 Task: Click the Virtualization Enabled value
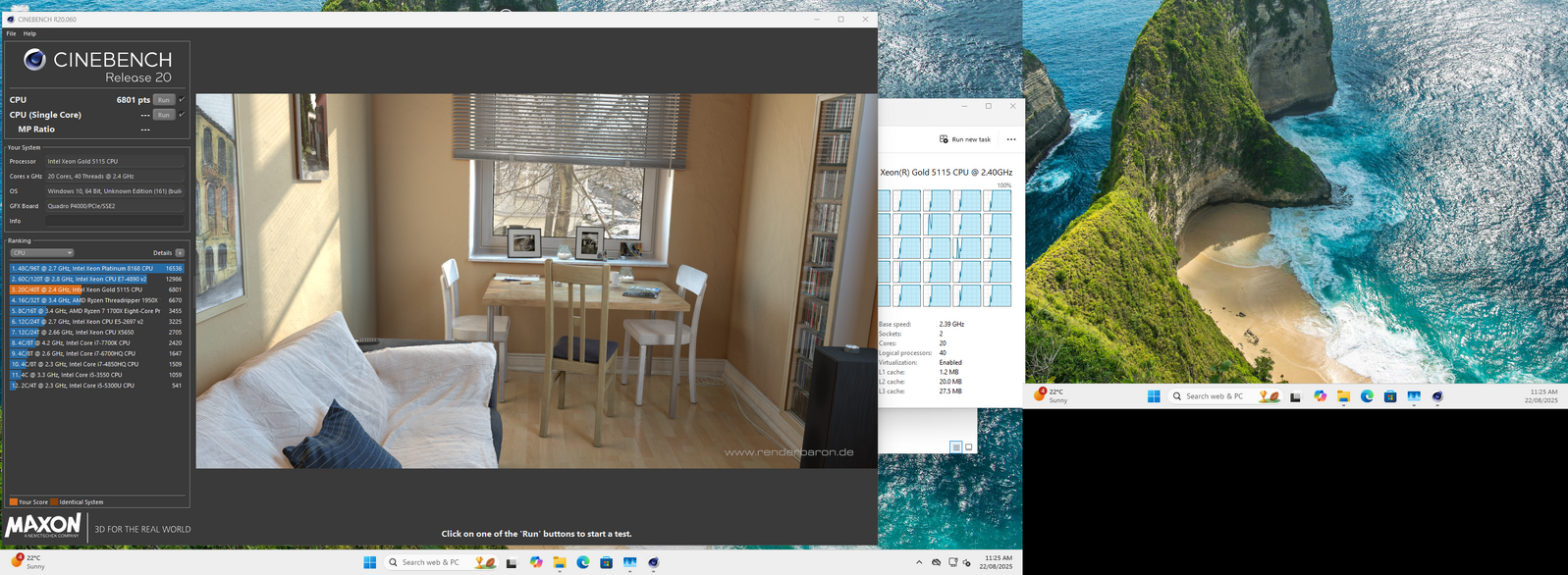tap(950, 363)
